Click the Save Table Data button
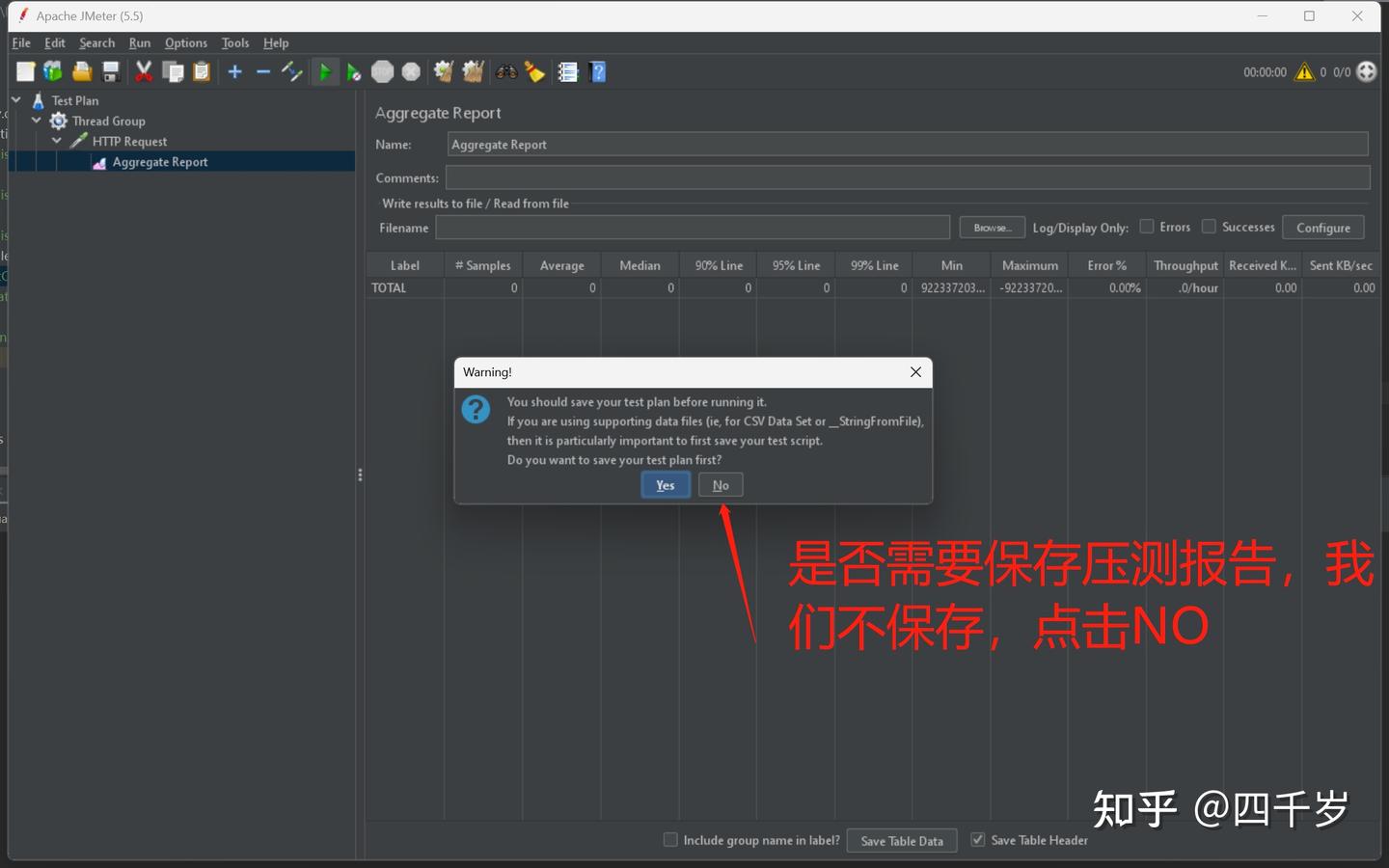This screenshot has width=1389, height=868. click(901, 840)
